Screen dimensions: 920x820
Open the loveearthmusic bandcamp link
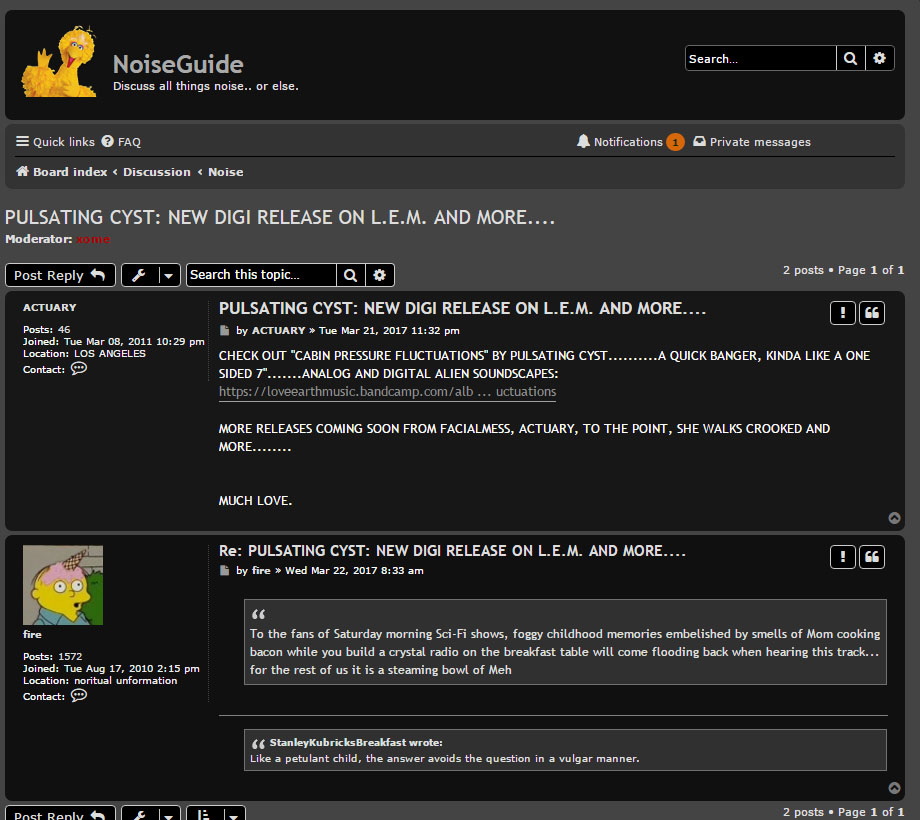coord(387,392)
